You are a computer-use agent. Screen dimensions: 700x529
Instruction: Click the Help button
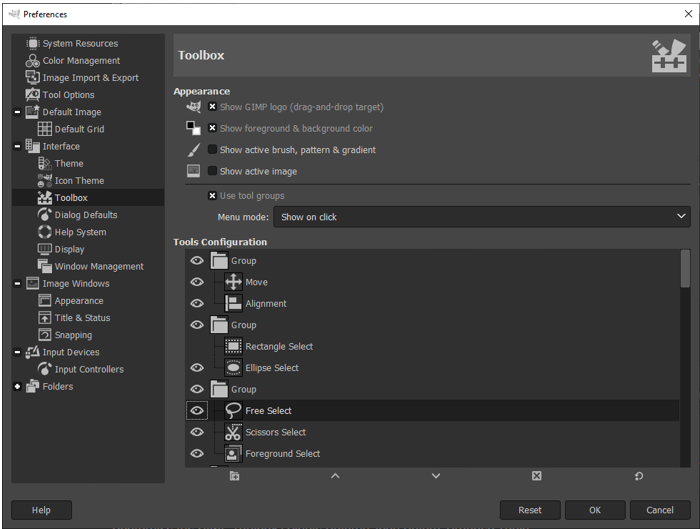pos(41,510)
